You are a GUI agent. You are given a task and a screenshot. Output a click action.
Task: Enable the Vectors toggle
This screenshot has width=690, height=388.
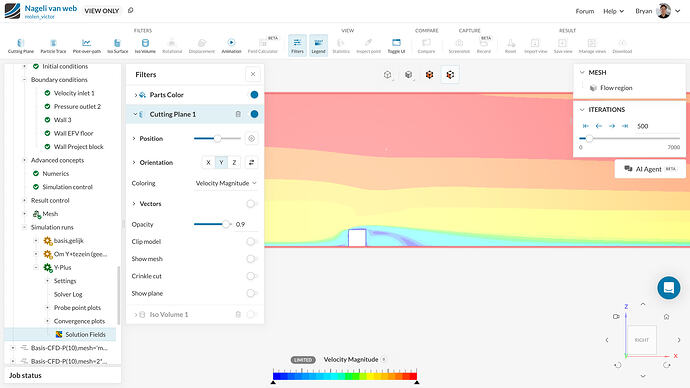pyautogui.click(x=251, y=204)
